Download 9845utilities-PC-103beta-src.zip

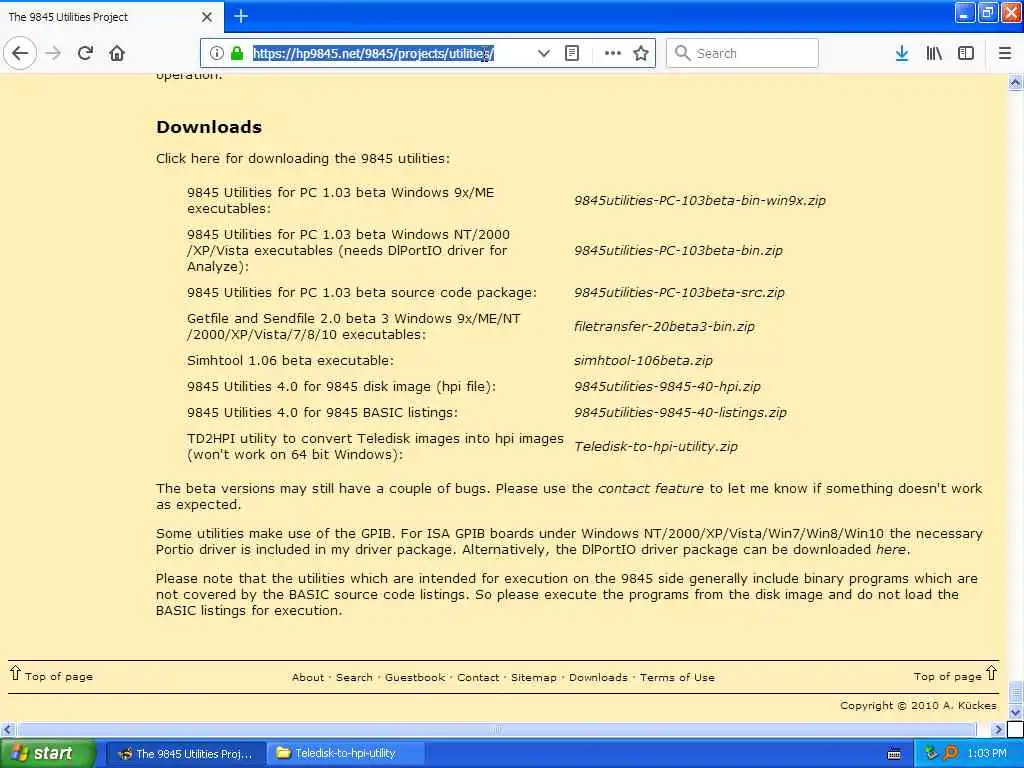679,293
